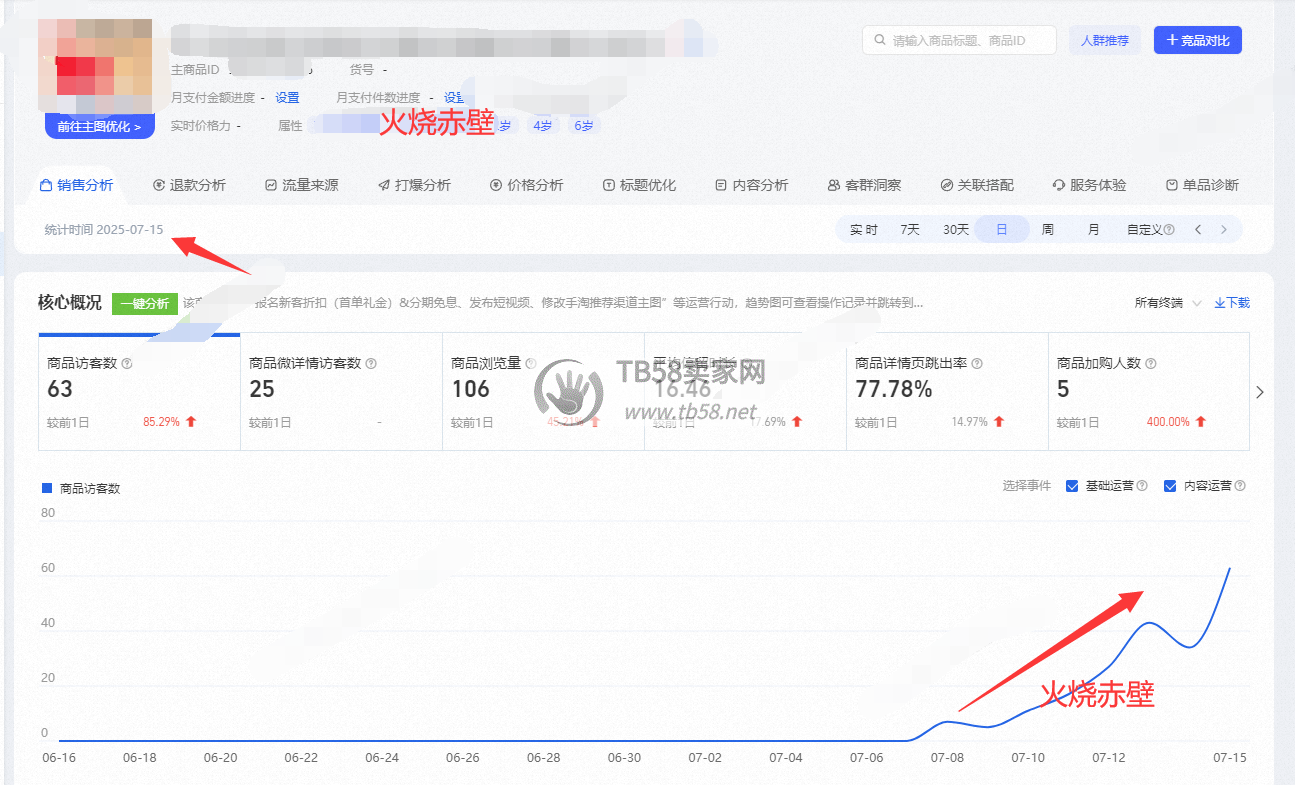This screenshot has height=785, width=1295.
Task: Go to previous date with left arrow
Action: (x=1198, y=230)
